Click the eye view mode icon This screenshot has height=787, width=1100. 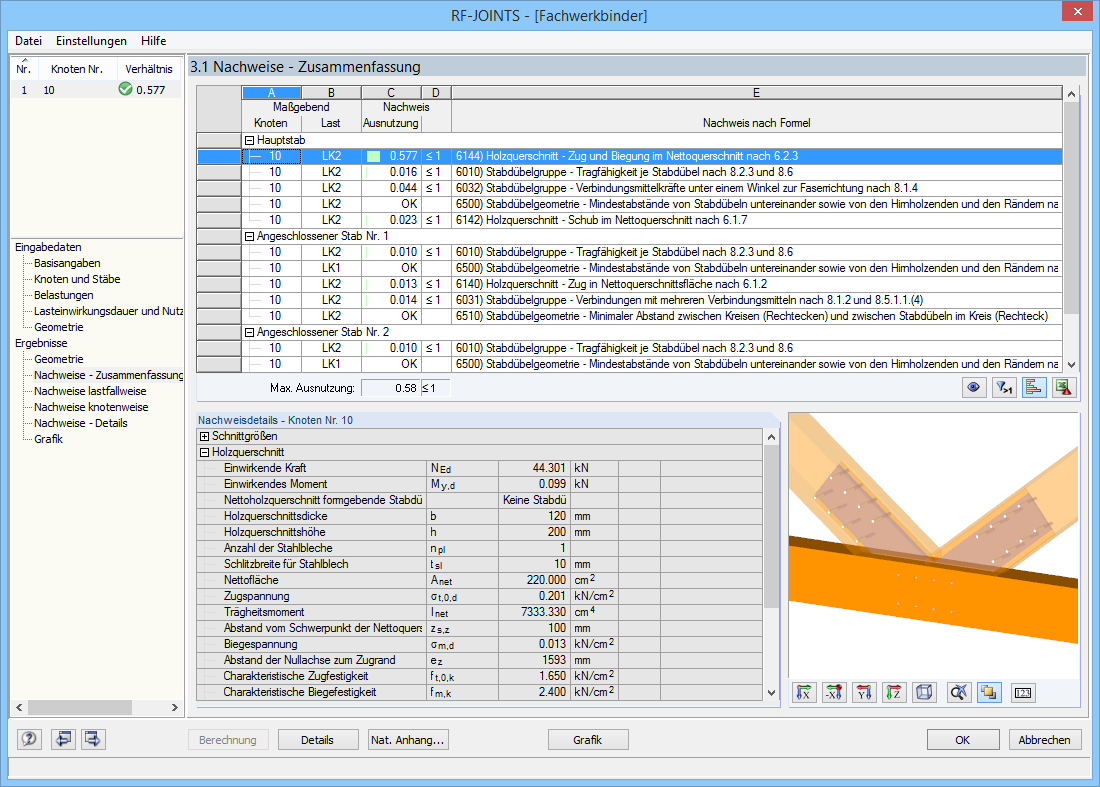[973, 387]
